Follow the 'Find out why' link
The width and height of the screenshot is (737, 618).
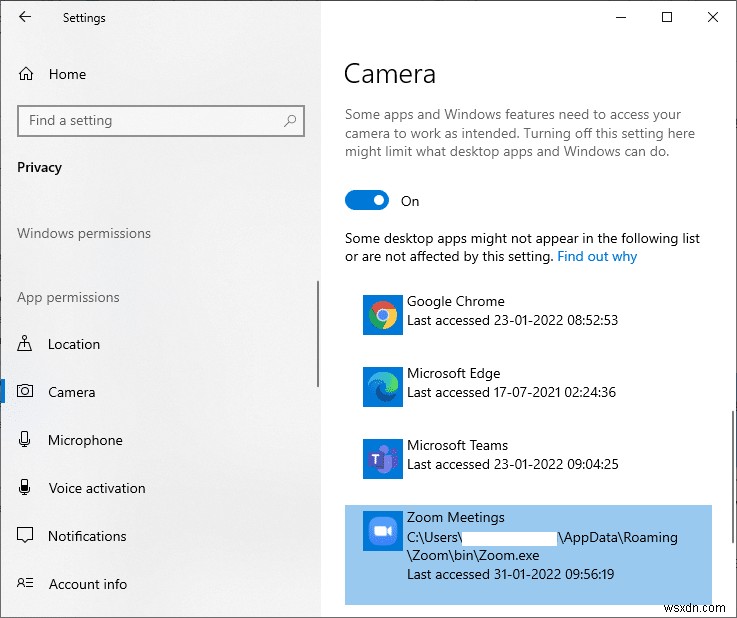click(x=597, y=257)
